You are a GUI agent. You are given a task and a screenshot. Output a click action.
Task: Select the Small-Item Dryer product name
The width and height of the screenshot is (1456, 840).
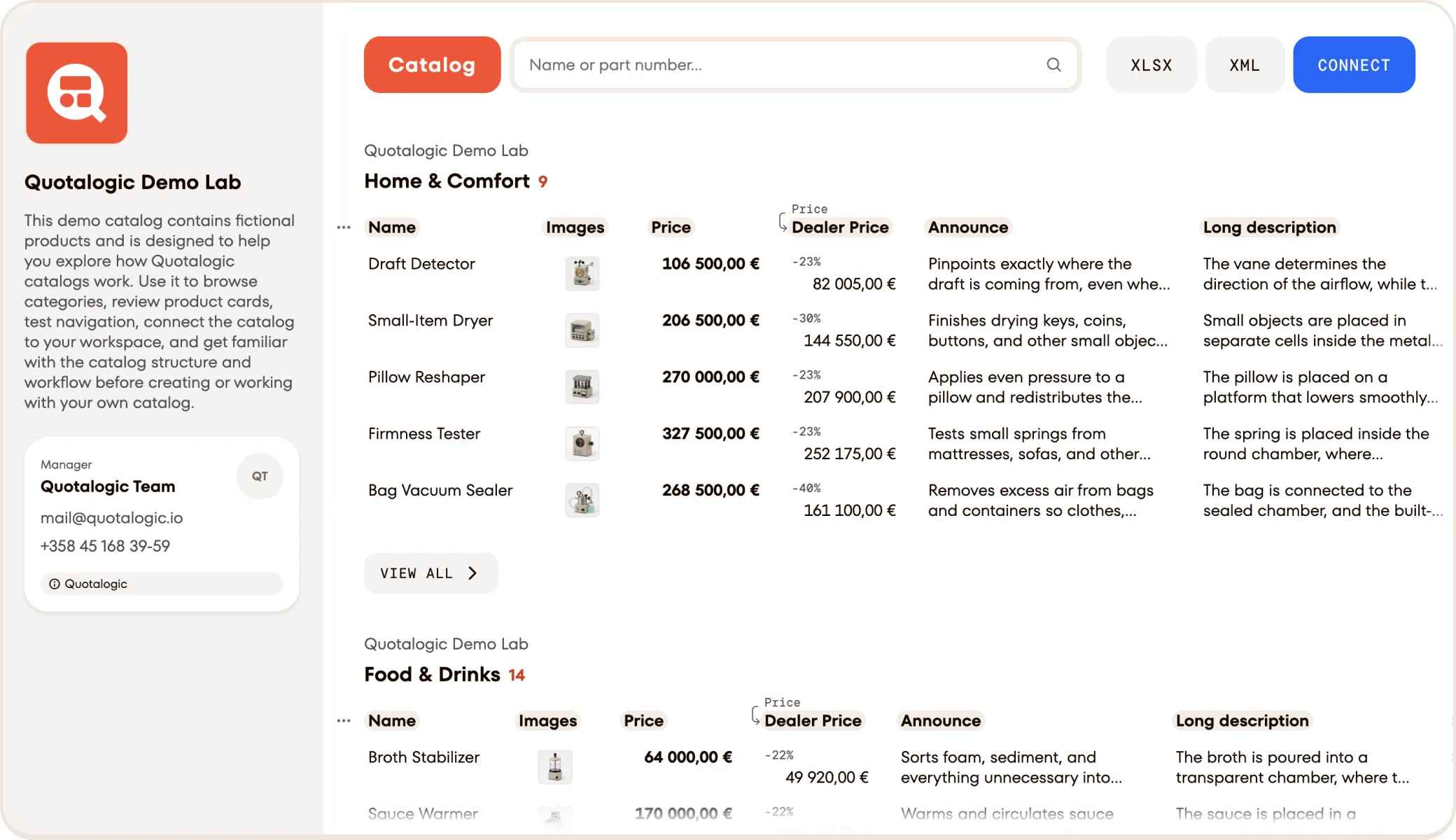(430, 321)
